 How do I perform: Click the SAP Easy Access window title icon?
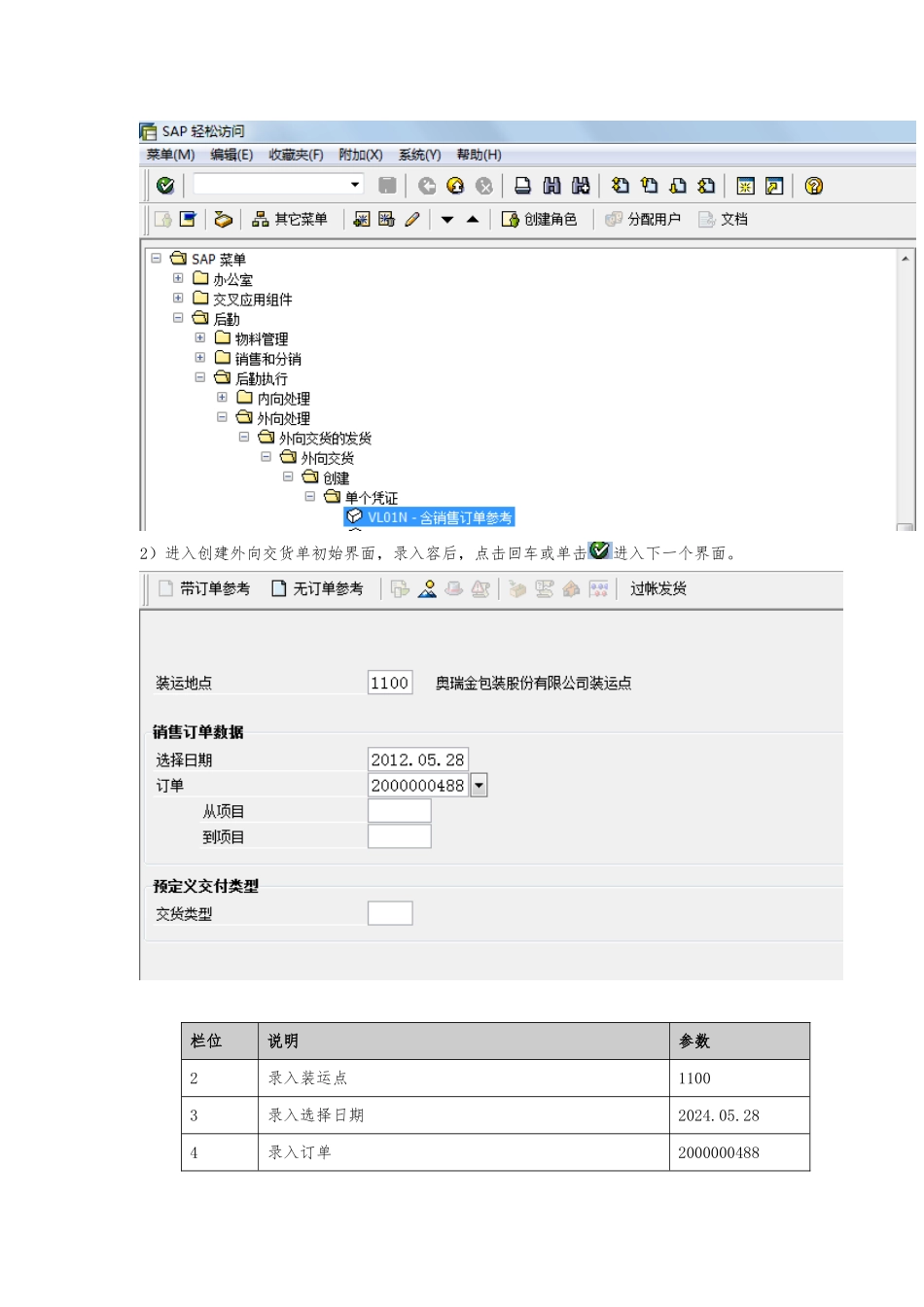click(x=148, y=131)
